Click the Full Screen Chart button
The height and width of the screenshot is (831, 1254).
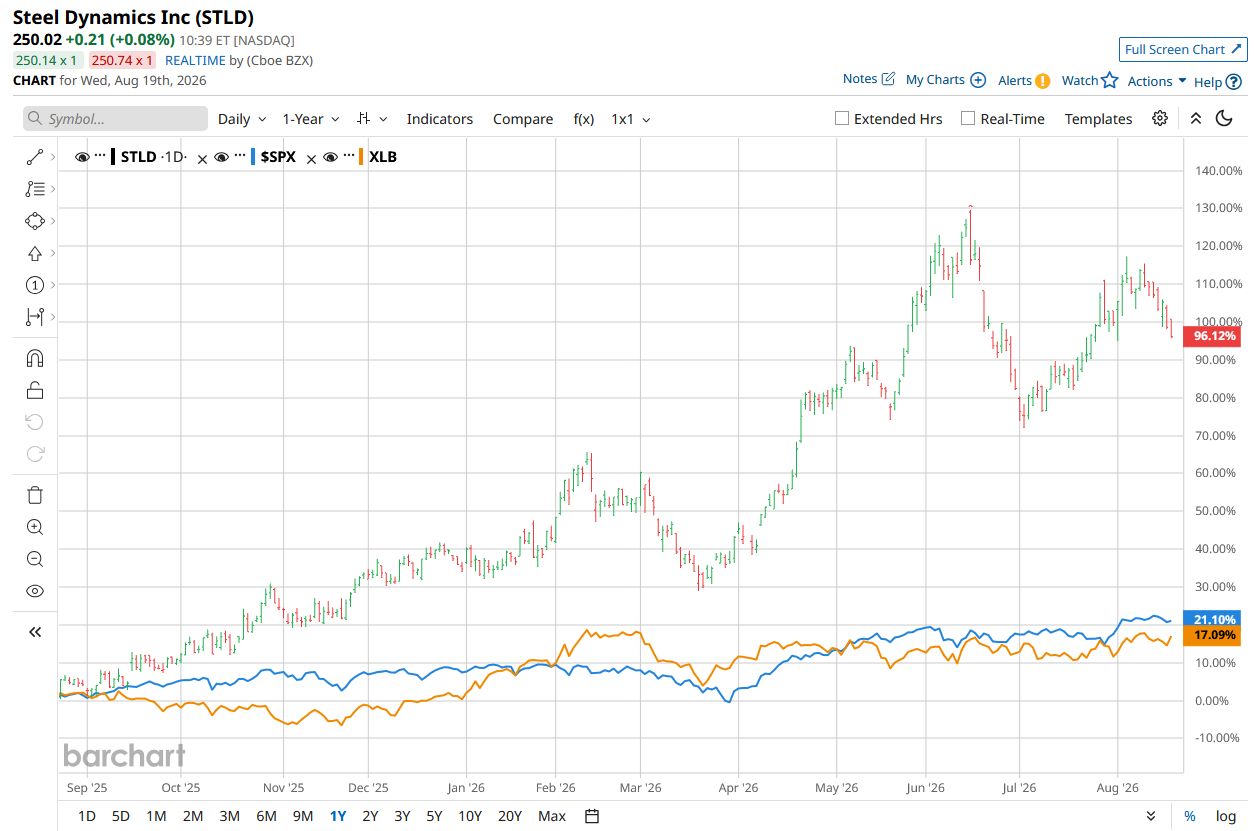[x=1183, y=49]
